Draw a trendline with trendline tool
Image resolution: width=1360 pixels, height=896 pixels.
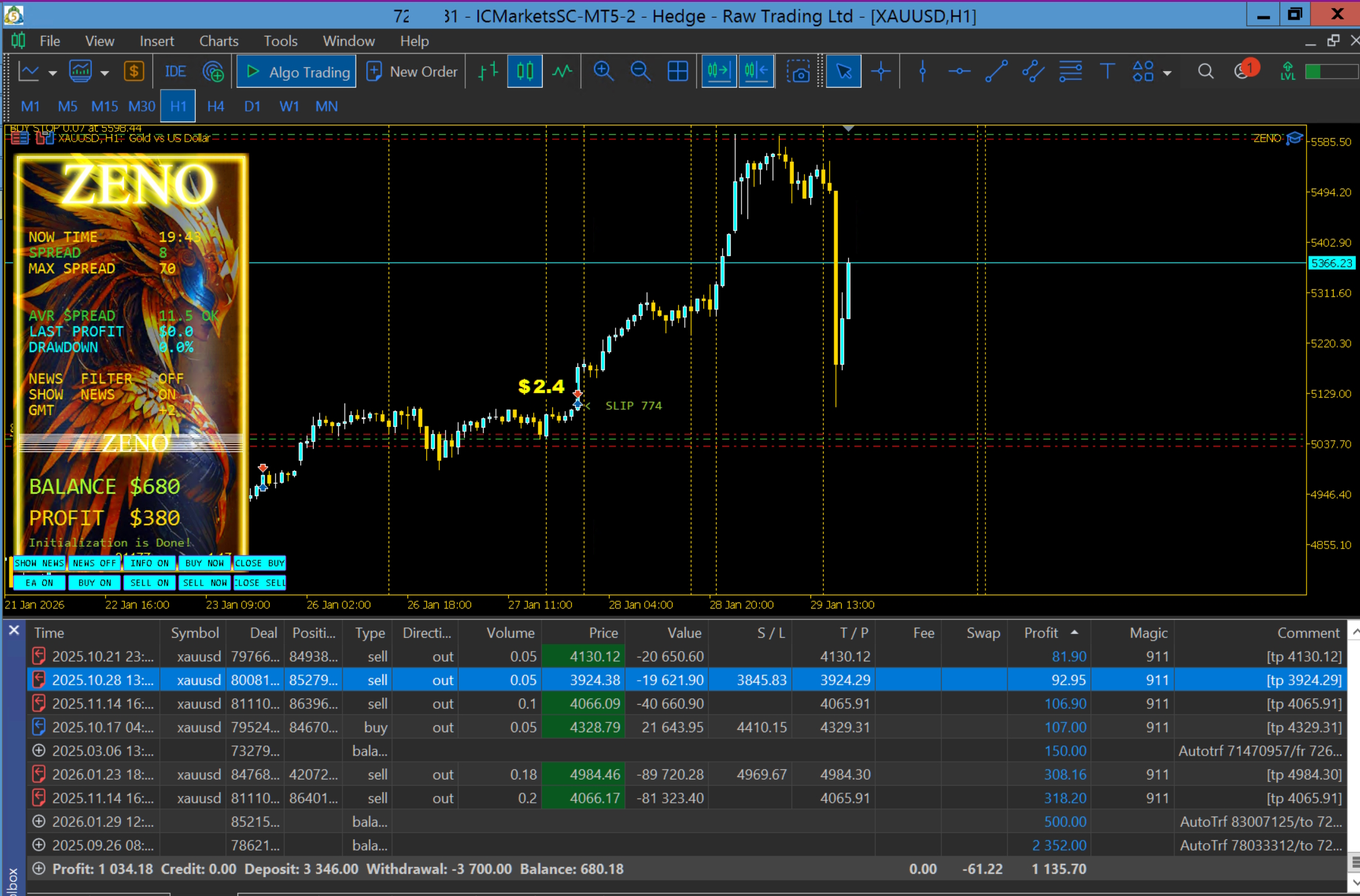click(x=996, y=71)
